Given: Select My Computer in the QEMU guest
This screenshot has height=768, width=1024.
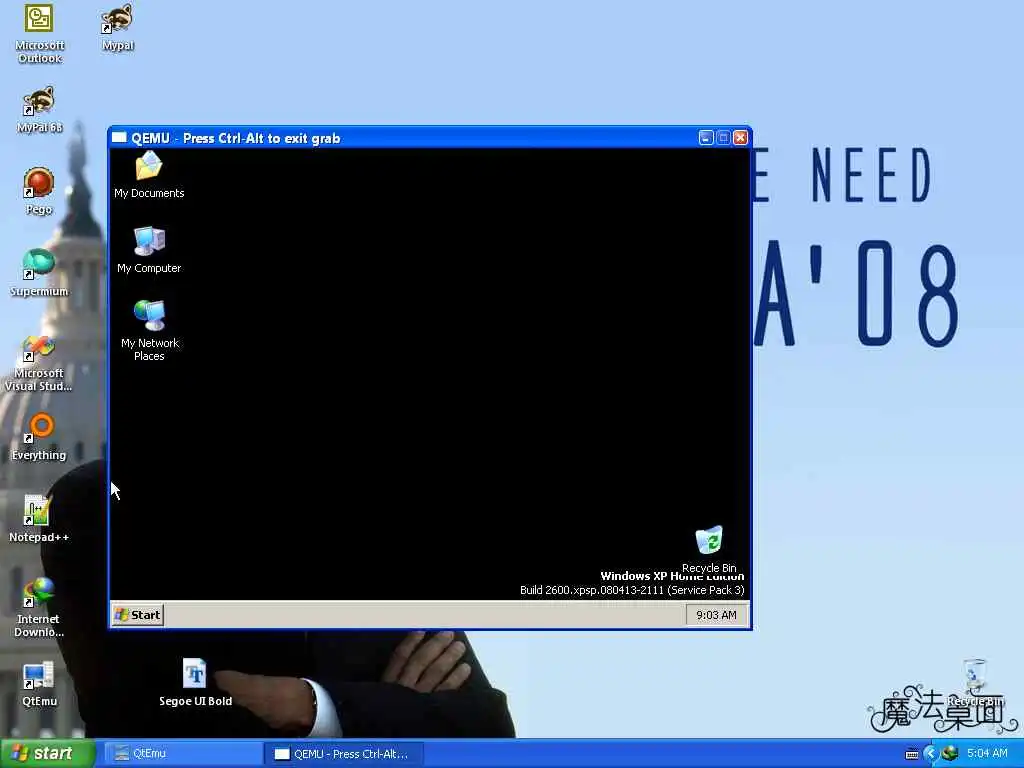Looking at the screenshot, I should [x=149, y=249].
